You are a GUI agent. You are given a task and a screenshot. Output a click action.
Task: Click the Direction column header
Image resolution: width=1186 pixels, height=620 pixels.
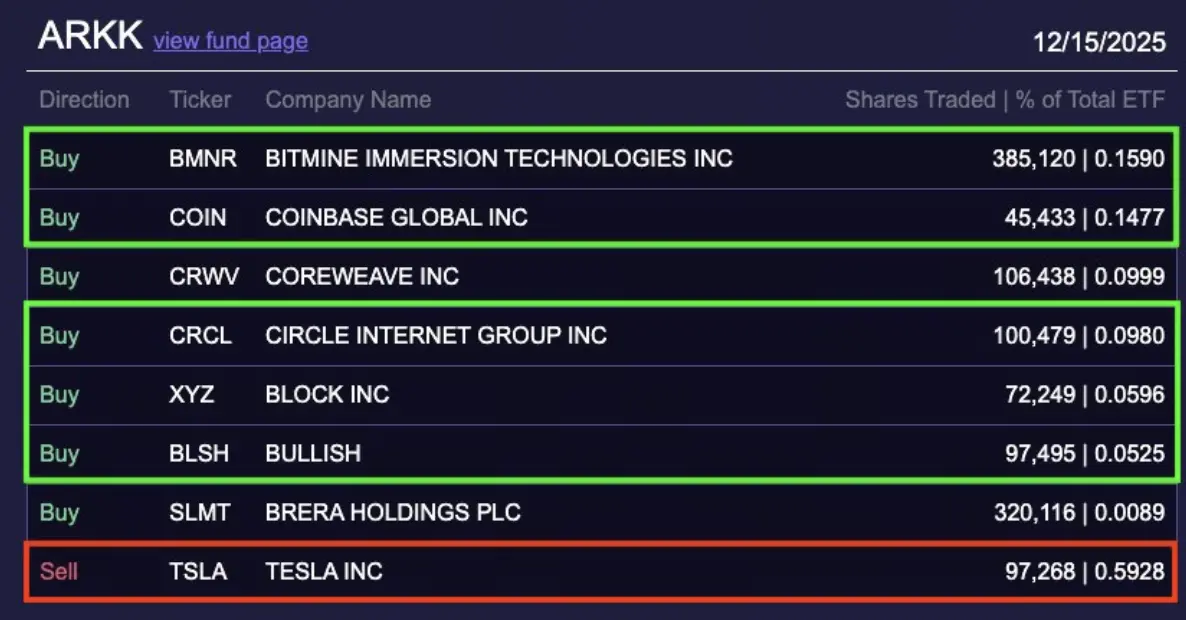[84, 100]
